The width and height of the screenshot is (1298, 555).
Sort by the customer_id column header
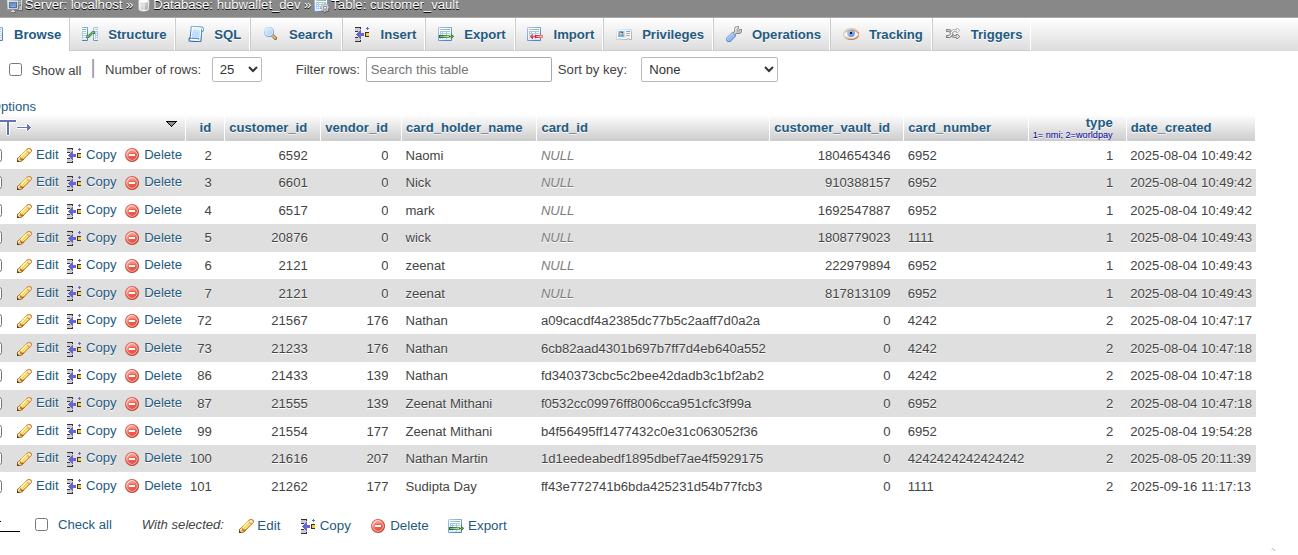point(268,128)
